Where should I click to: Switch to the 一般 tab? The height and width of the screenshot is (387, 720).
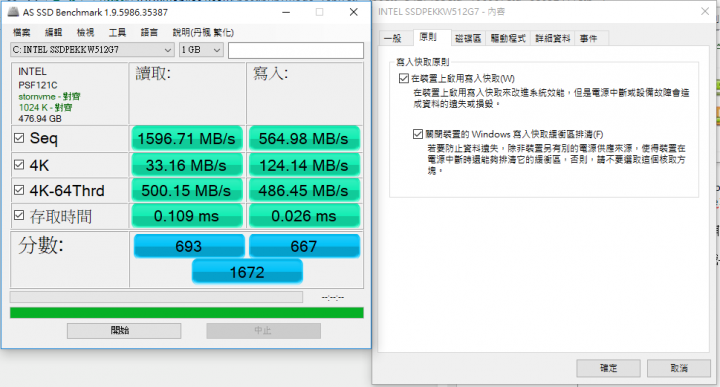tap(393, 39)
